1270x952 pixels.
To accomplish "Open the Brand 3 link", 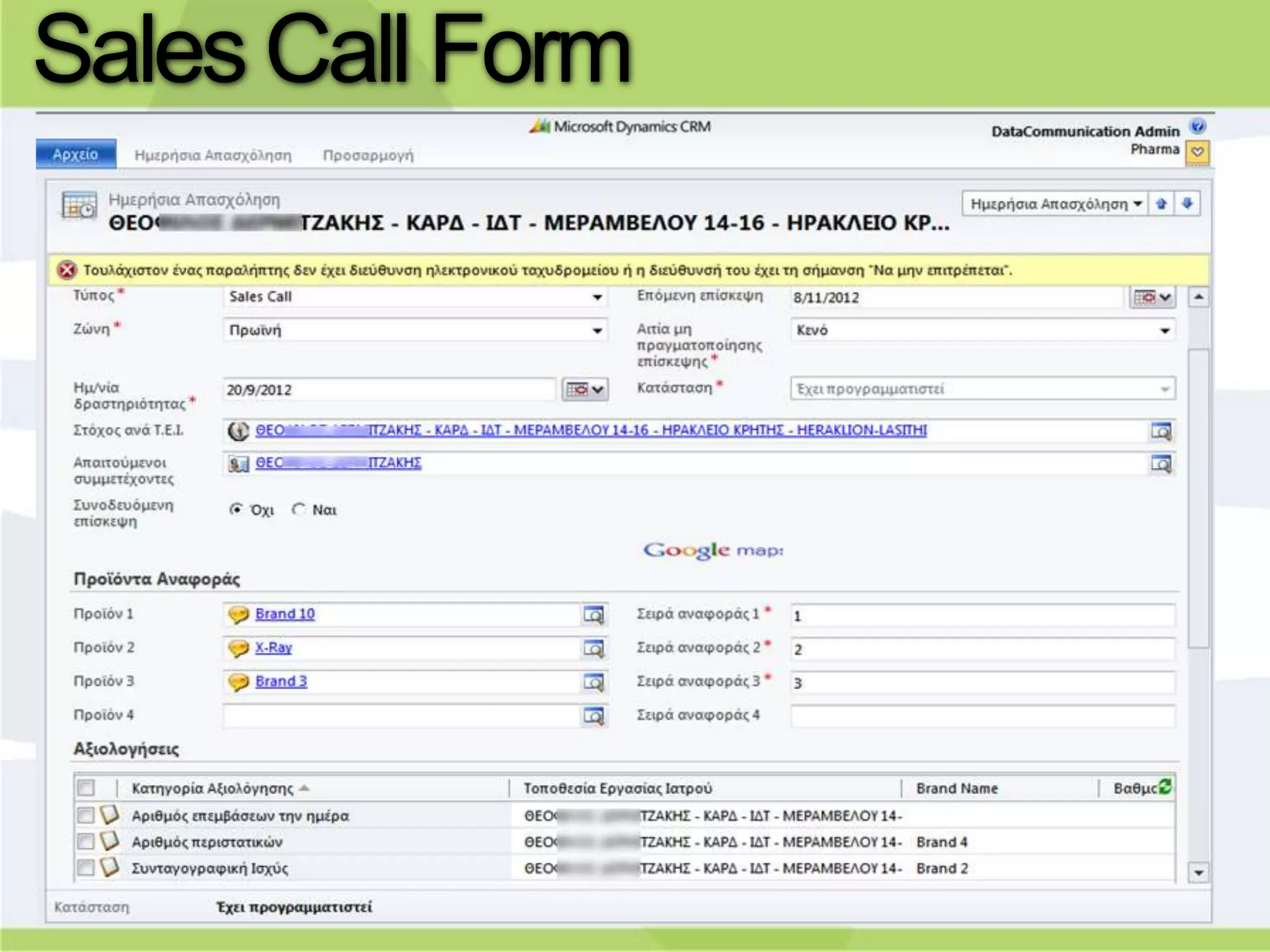I will click(x=281, y=681).
